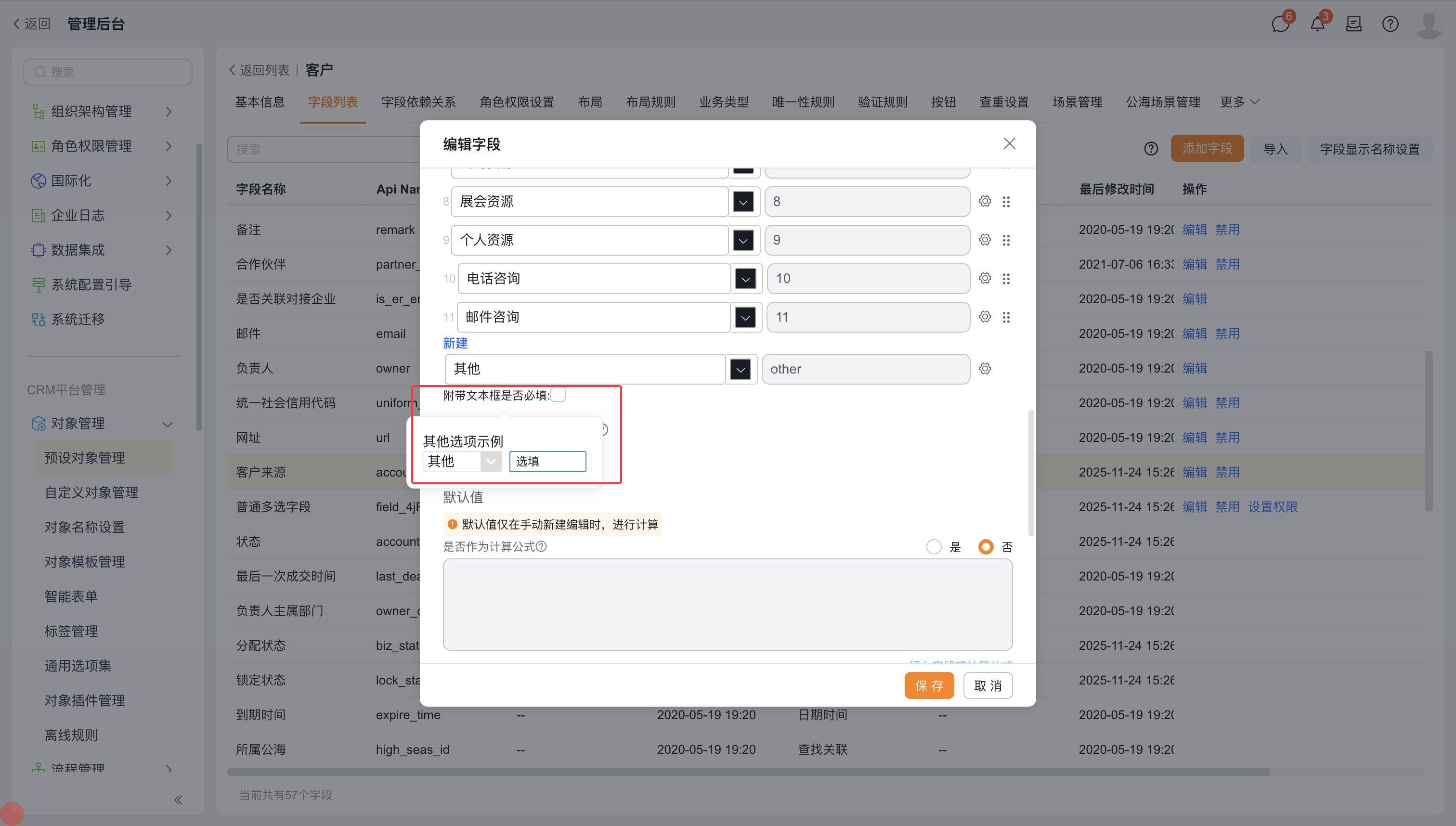The image size is (1456, 826).
Task: Click settings gear for 邮件咨询 option
Action: [985, 317]
